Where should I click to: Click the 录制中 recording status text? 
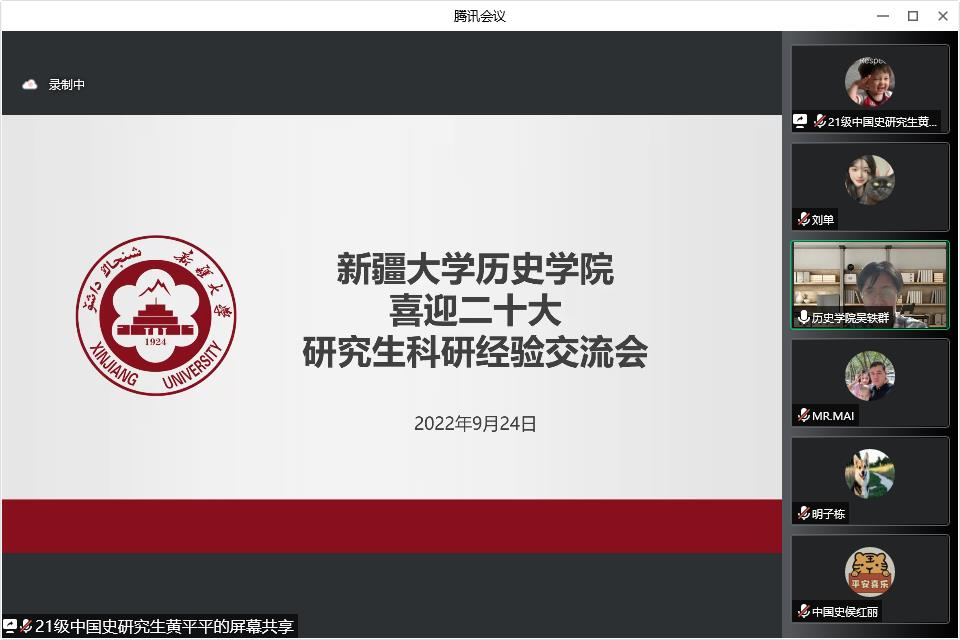pyautogui.click(x=67, y=85)
